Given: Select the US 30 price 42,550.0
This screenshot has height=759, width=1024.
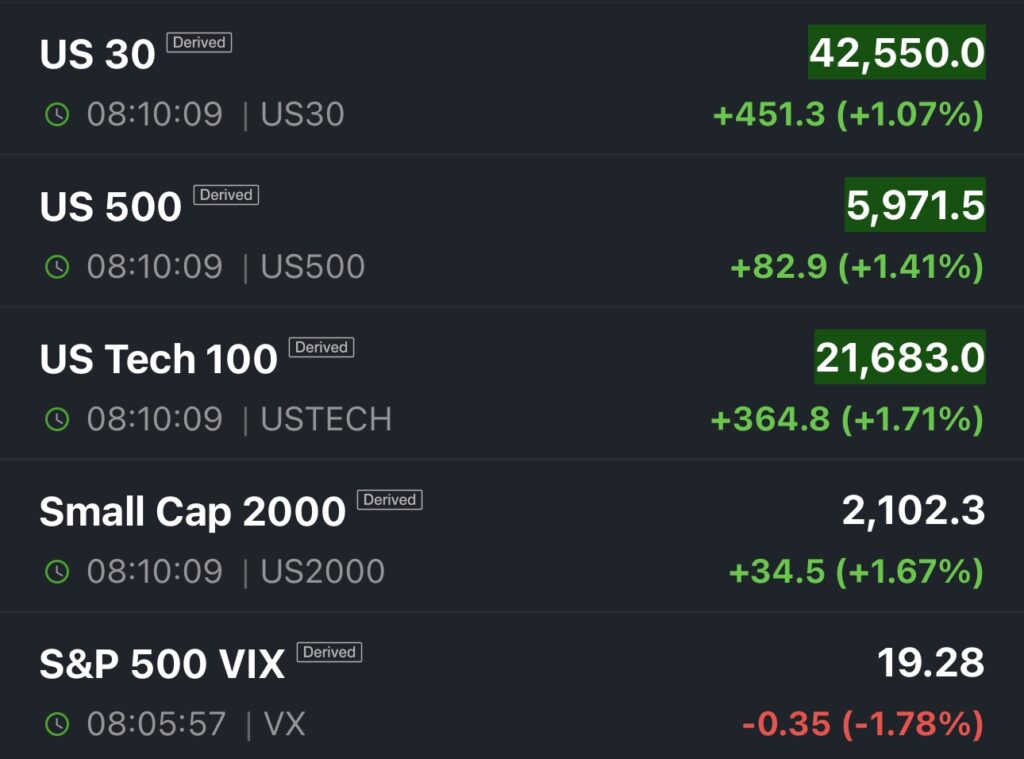Looking at the screenshot, I should click(x=897, y=53).
